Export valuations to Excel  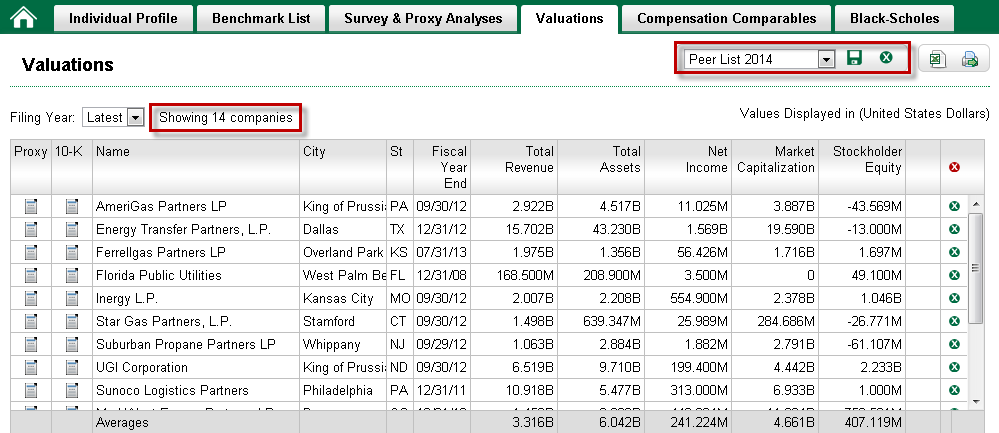936,59
